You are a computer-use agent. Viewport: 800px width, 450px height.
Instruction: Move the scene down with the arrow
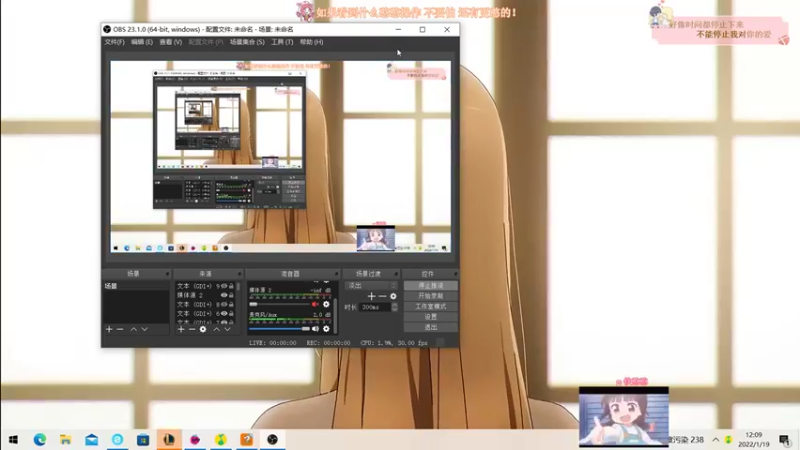pyautogui.click(x=145, y=330)
